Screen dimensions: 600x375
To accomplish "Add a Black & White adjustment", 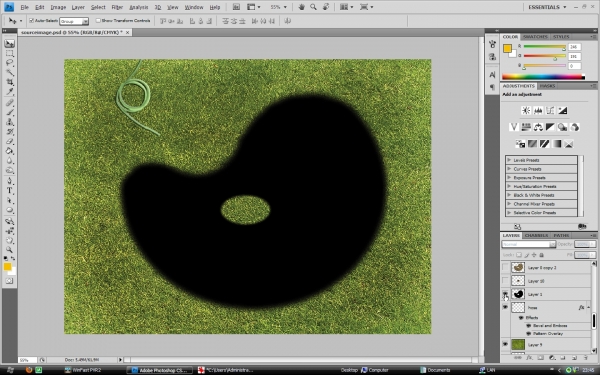I will [x=550, y=127].
